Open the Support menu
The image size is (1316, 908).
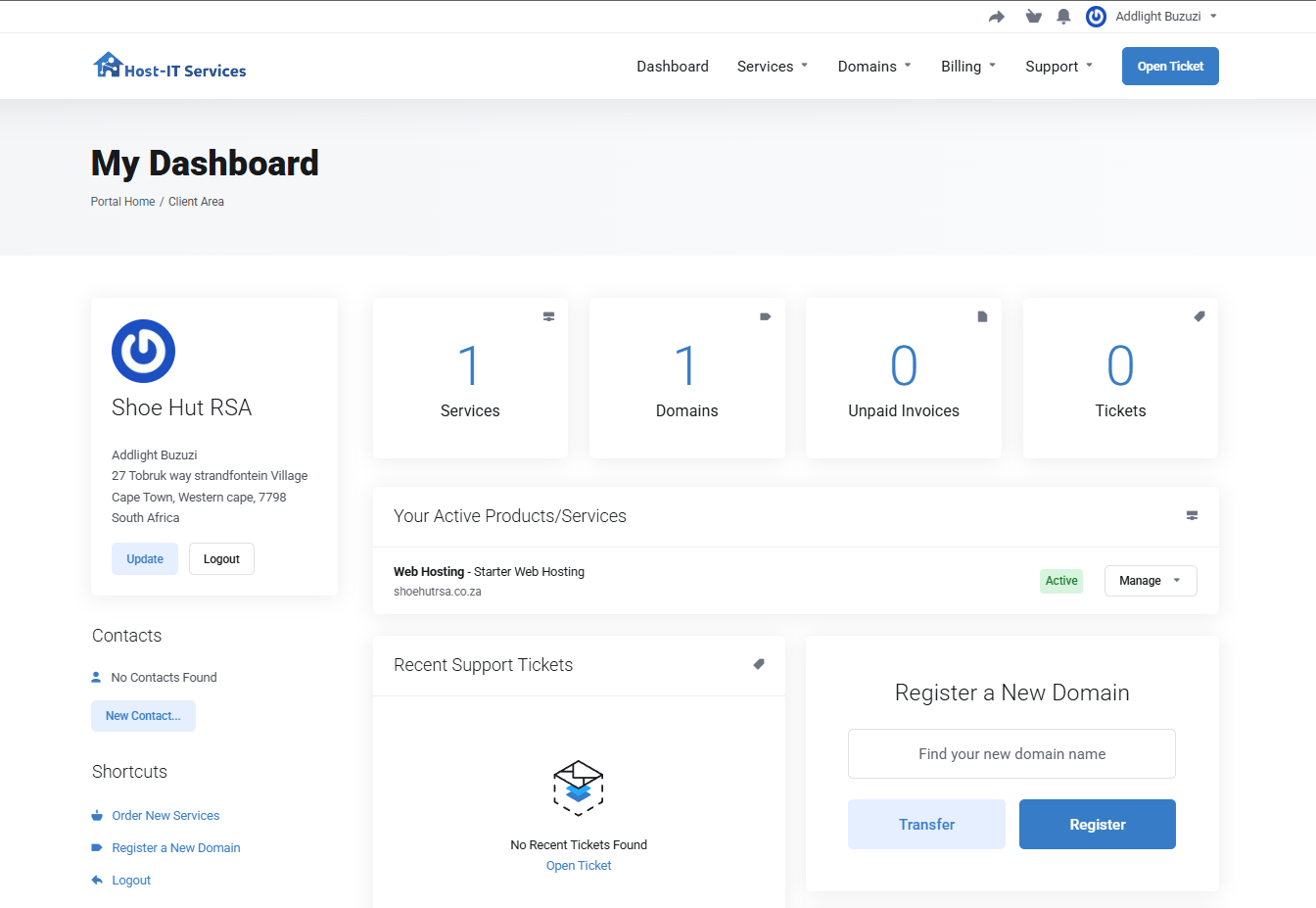coord(1058,66)
